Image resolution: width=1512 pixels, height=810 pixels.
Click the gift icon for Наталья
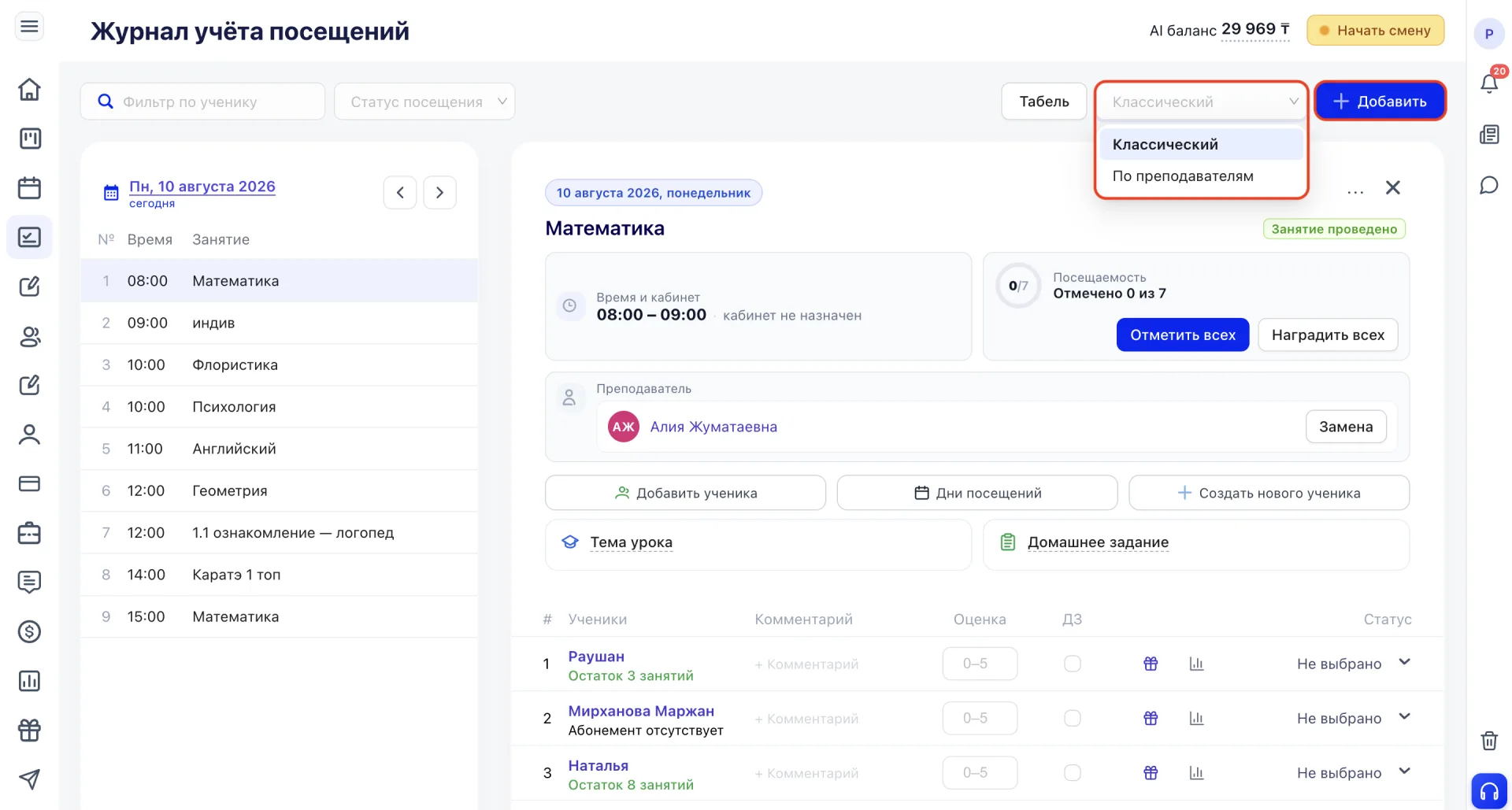click(1151, 773)
